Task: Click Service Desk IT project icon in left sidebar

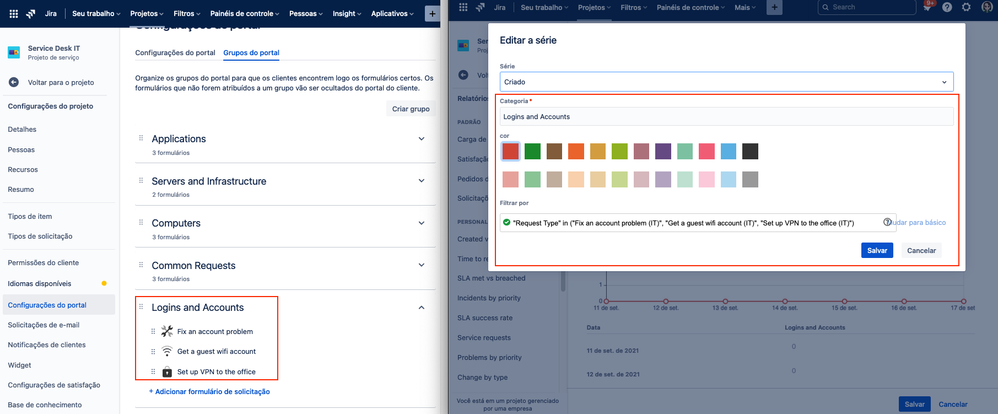Action: click(x=14, y=52)
